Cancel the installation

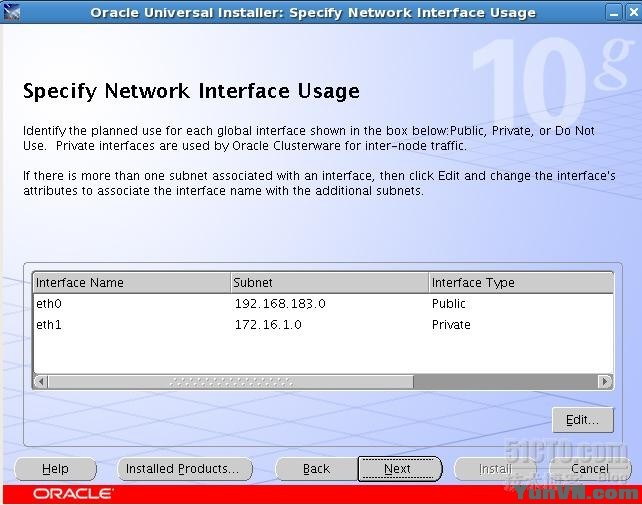pyautogui.click(x=590, y=469)
